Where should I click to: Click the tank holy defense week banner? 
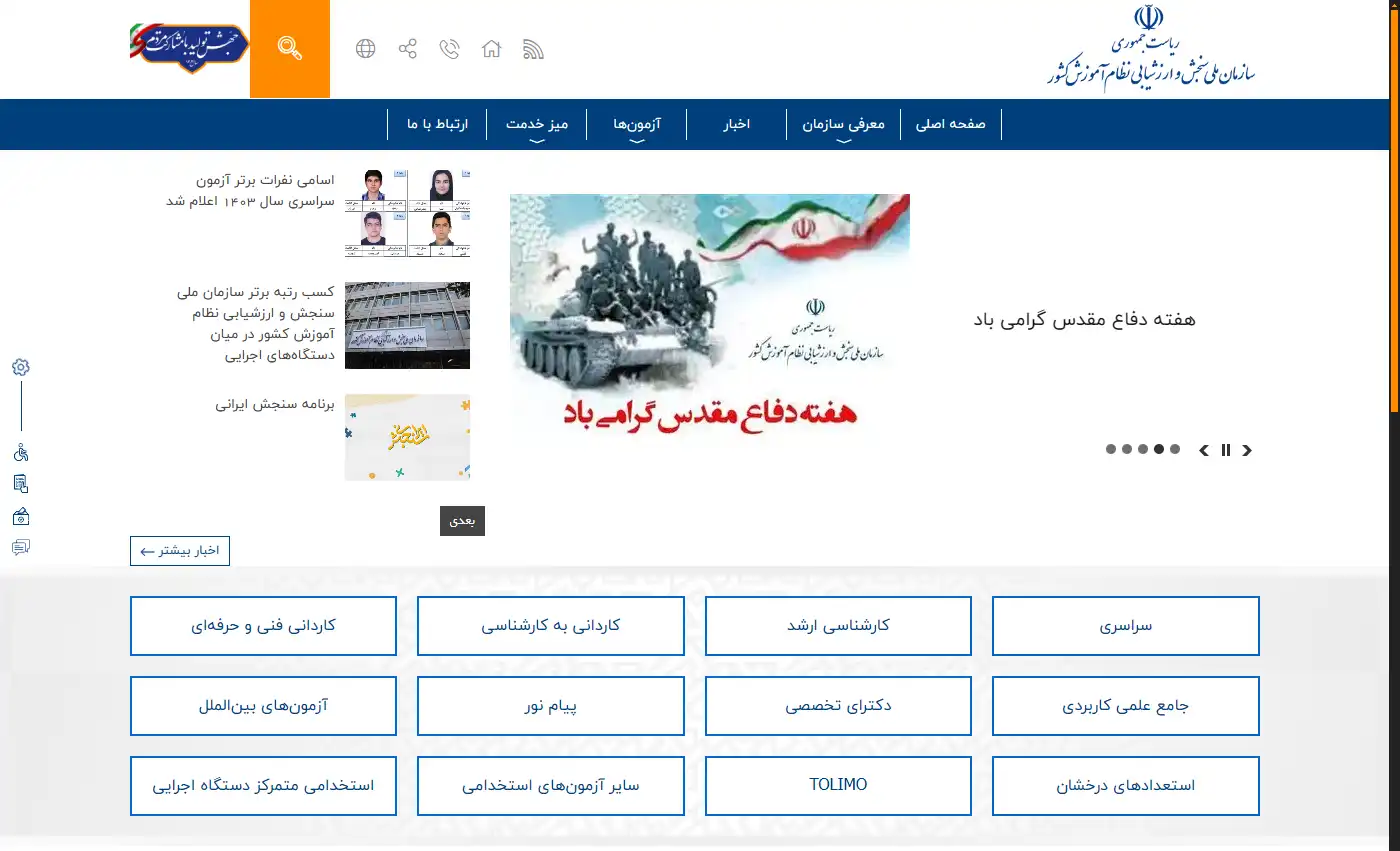[710, 319]
